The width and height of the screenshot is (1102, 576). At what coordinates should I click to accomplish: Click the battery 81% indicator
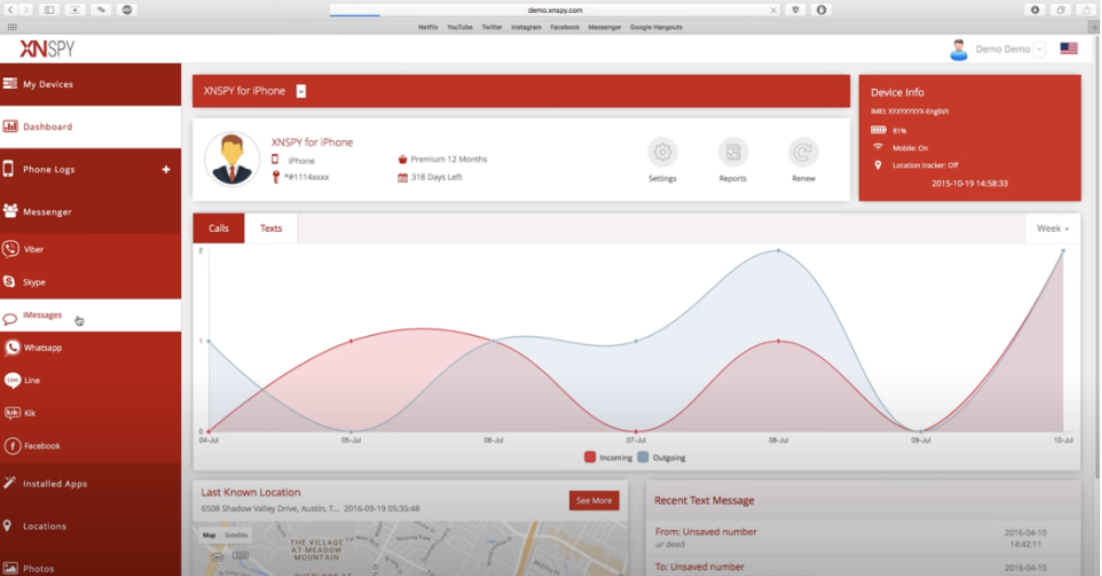click(x=888, y=130)
